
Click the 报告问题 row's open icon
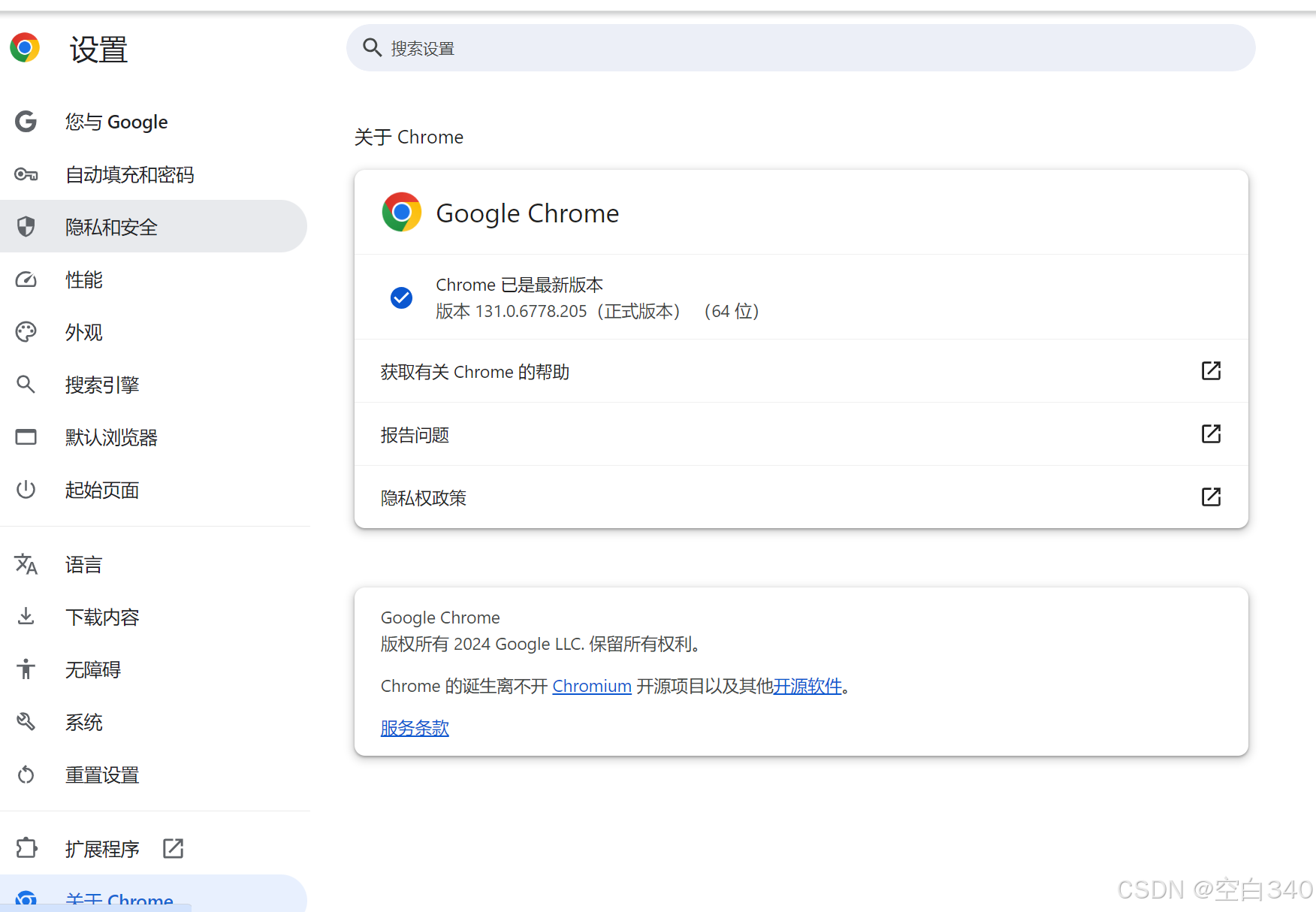click(x=1211, y=434)
